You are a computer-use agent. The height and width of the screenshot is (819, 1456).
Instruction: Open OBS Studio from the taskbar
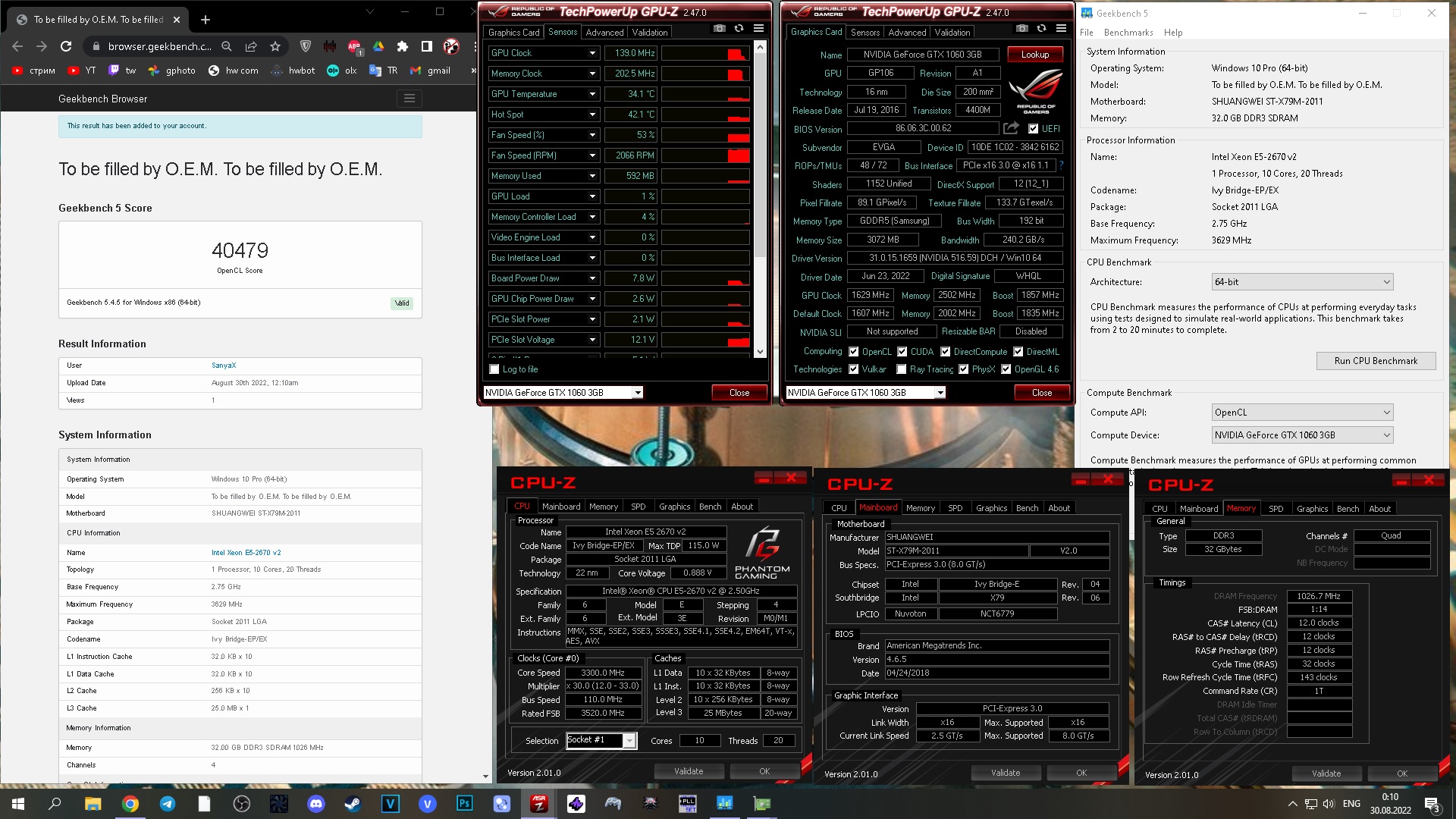click(x=242, y=804)
